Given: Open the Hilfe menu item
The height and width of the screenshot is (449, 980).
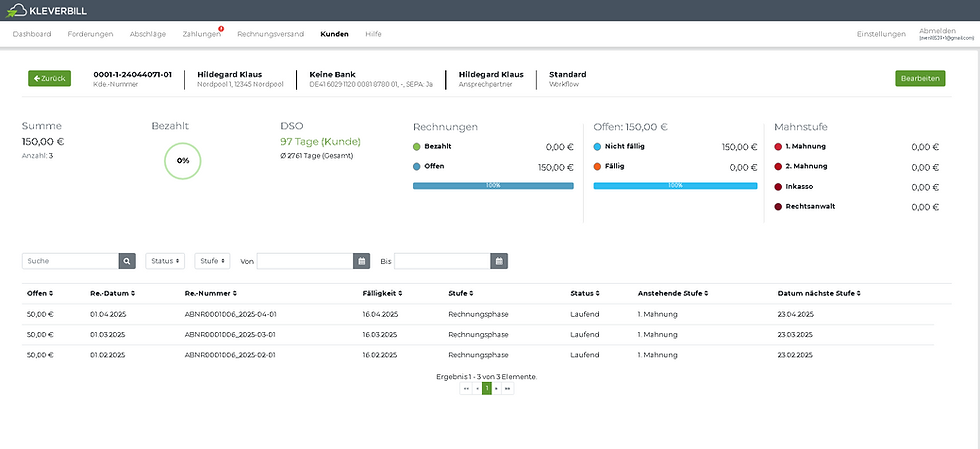Looking at the screenshot, I should [x=373, y=34].
